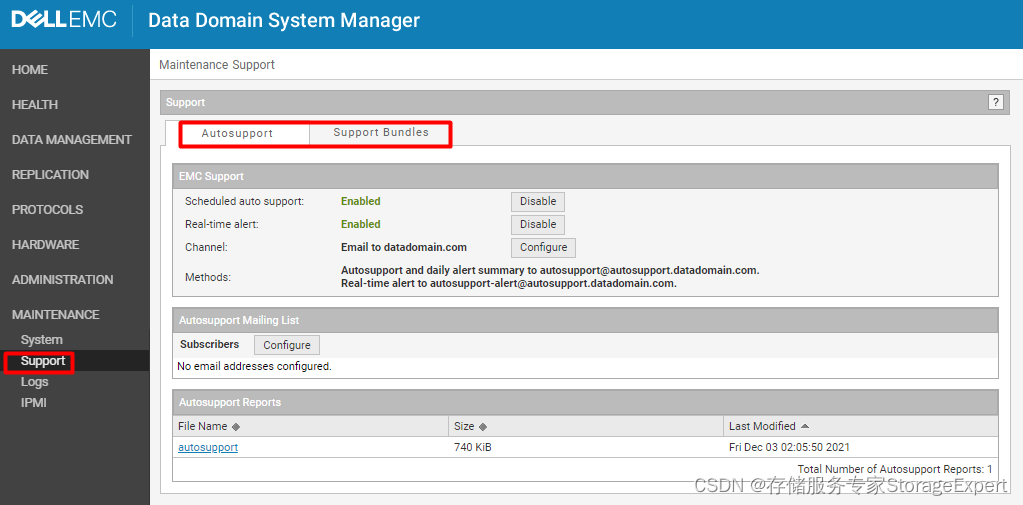Viewport: 1023px width, 505px height.
Task: Select Logs under Maintenance
Action: tap(35, 382)
